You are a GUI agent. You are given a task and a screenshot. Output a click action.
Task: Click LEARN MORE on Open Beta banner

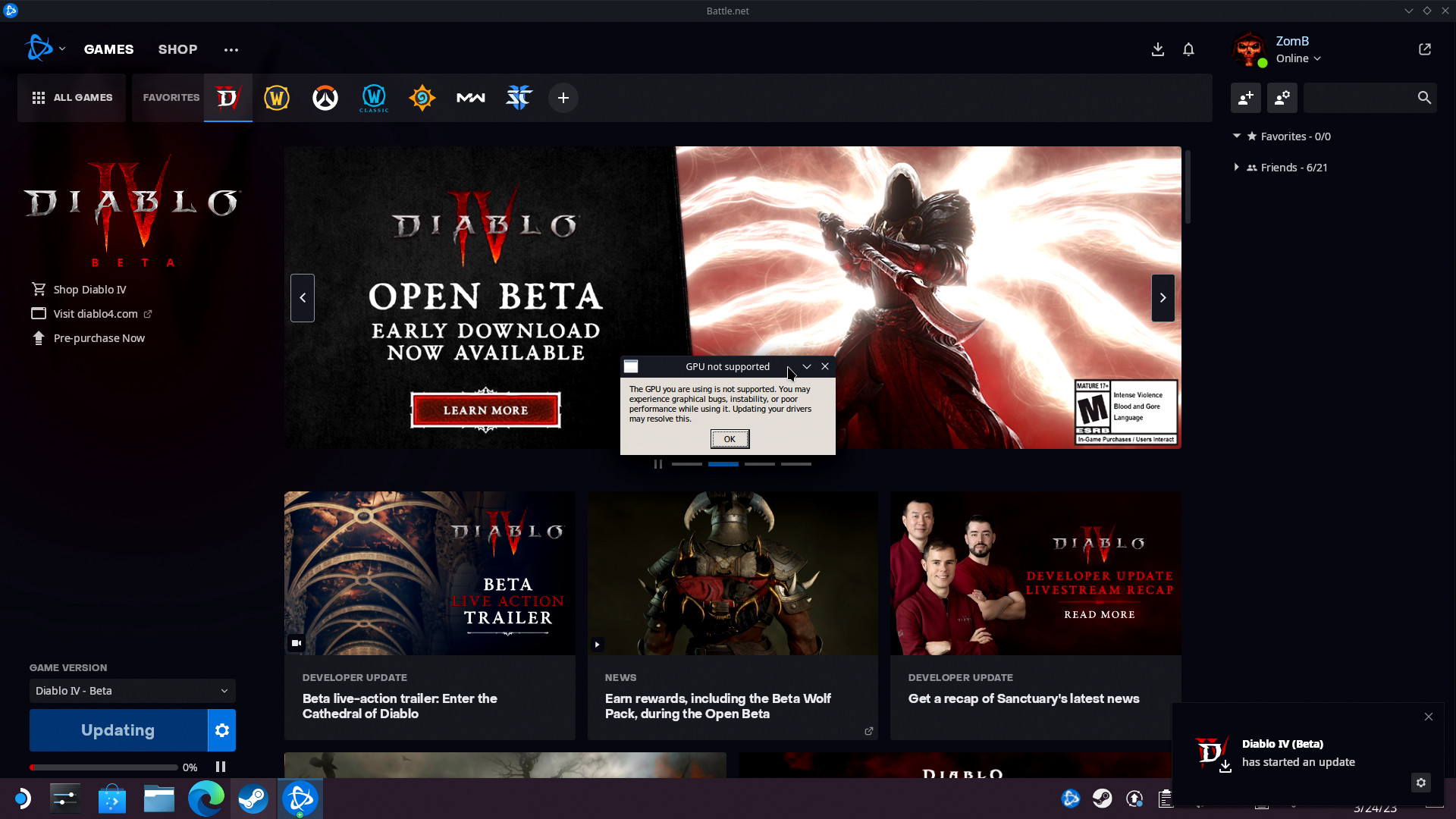pyautogui.click(x=485, y=410)
